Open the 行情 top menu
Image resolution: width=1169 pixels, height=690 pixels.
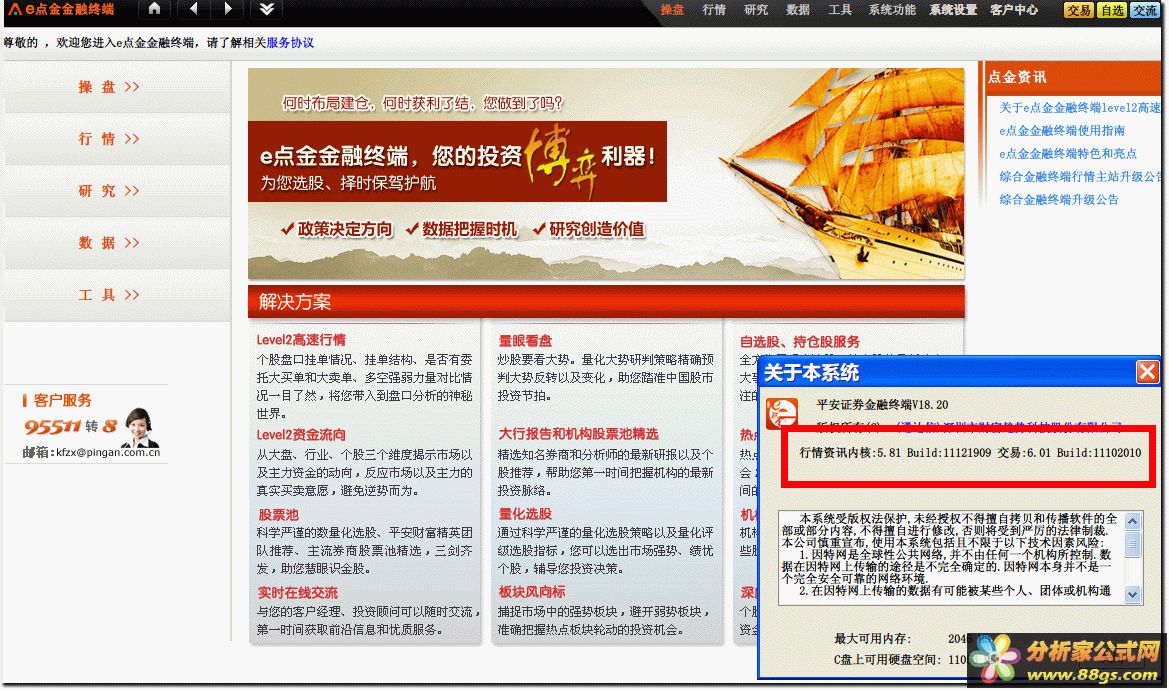[x=713, y=10]
